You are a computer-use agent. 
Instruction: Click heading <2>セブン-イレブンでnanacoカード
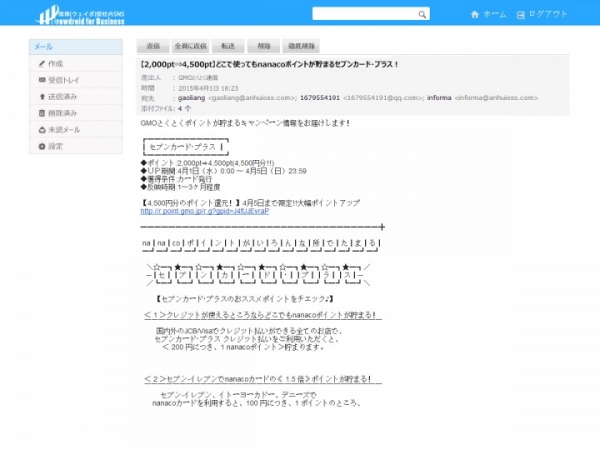pos(263,379)
